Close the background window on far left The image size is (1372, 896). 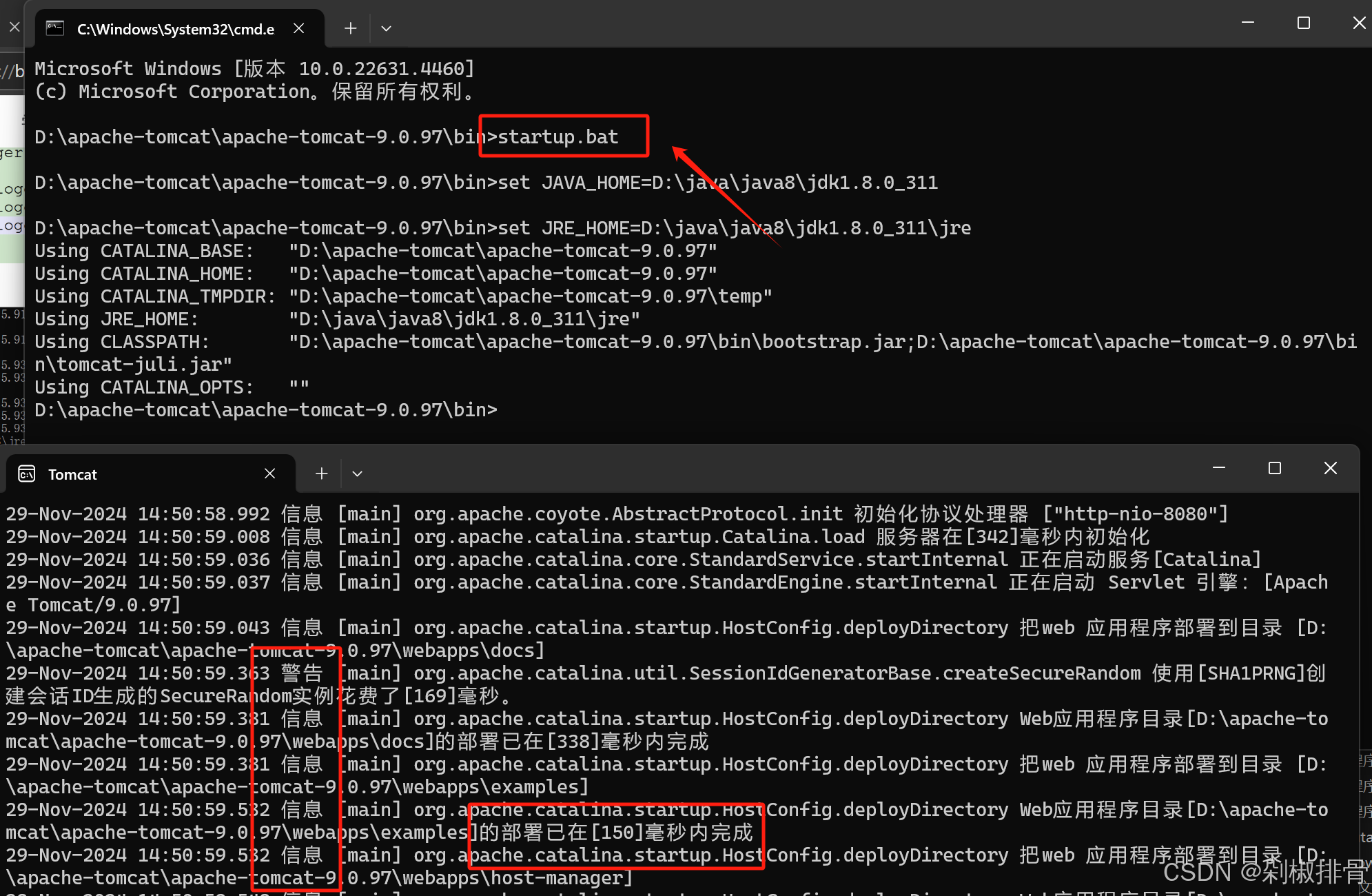(x=14, y=27)
